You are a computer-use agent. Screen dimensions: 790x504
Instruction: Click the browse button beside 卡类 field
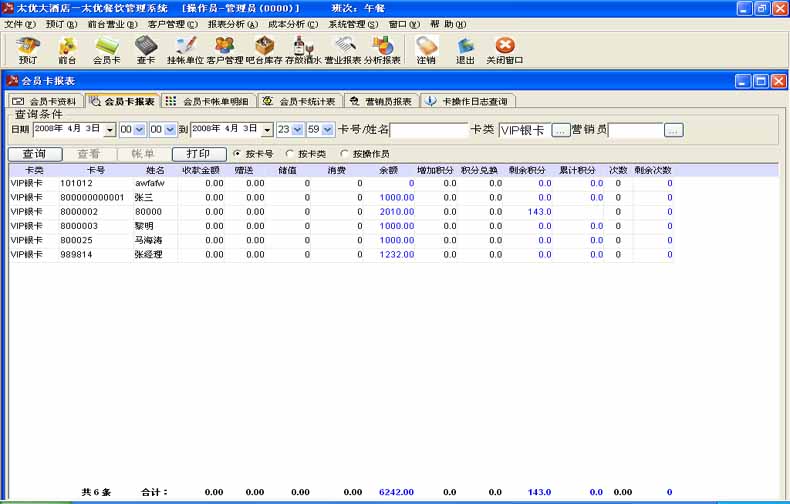coord(561,130)
